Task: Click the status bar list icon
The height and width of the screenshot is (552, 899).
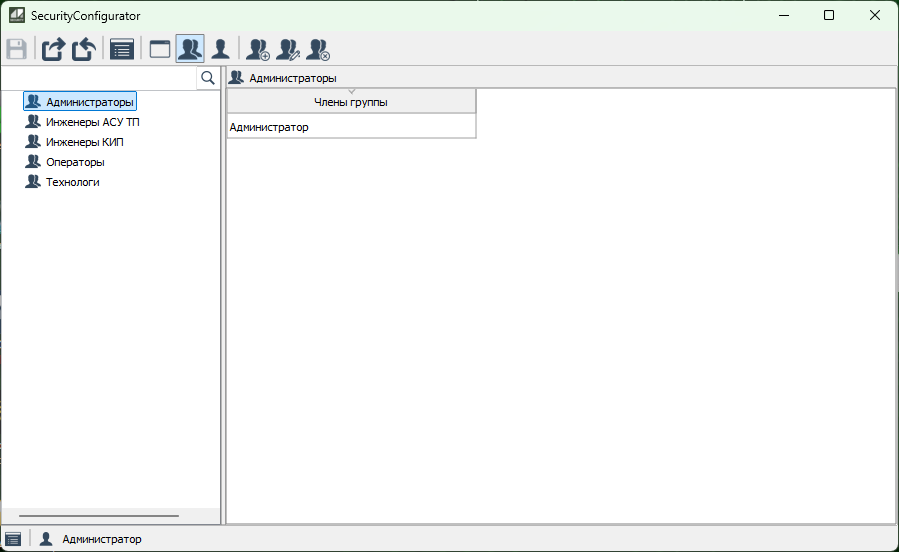Action: coord(13,539)
